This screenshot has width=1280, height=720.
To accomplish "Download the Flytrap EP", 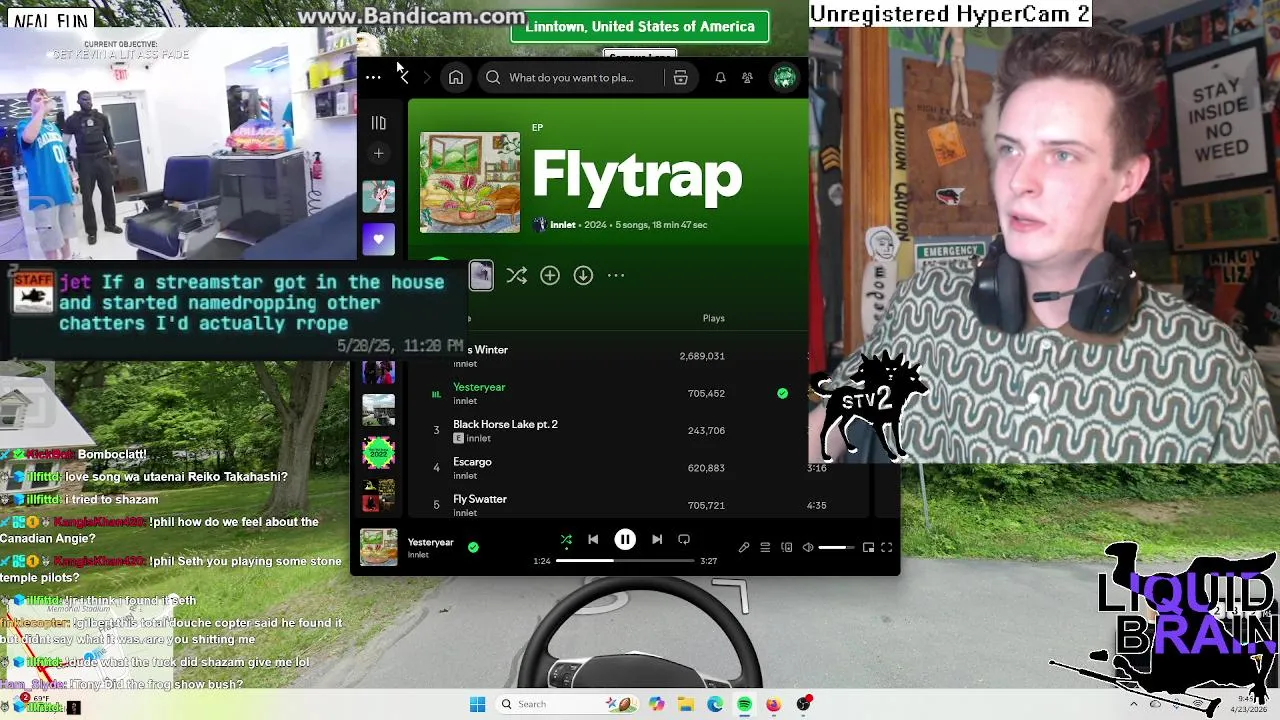I will (x=583, y=275).
